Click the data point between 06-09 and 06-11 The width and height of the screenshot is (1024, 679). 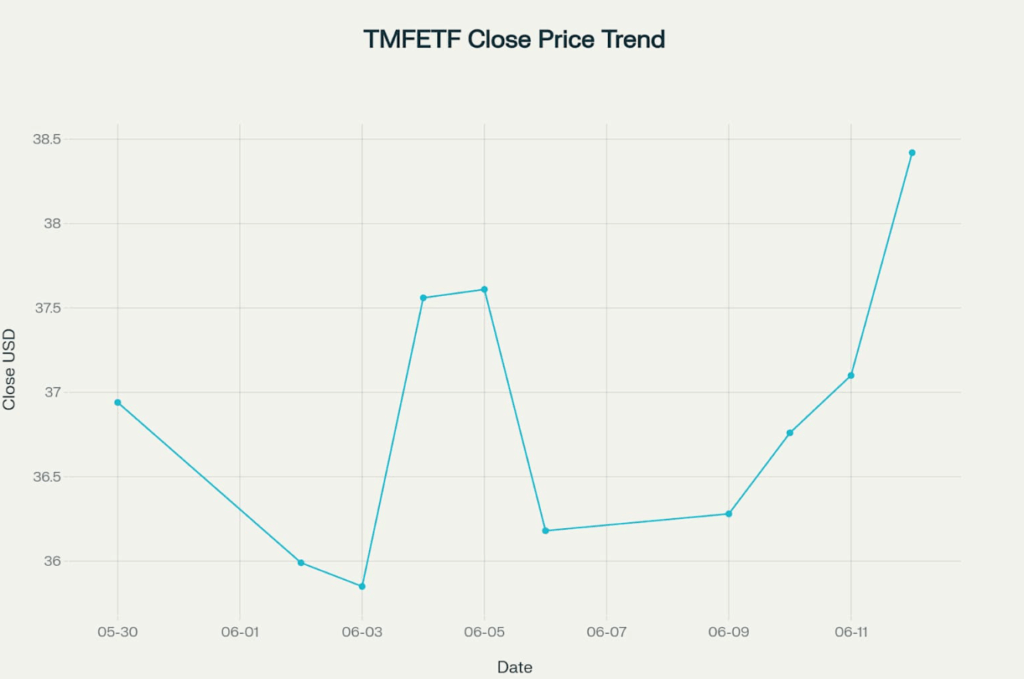tap(790, 433)
